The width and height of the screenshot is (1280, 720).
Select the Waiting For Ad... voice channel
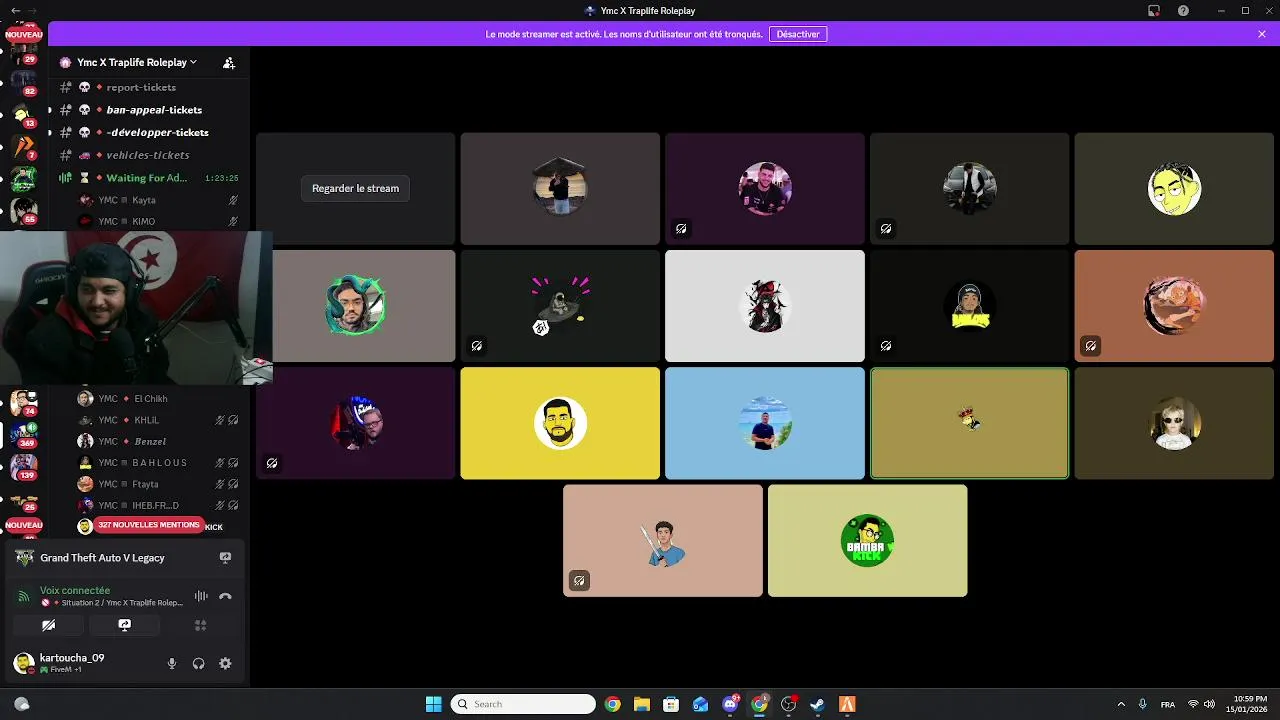(x=146, y=178)
